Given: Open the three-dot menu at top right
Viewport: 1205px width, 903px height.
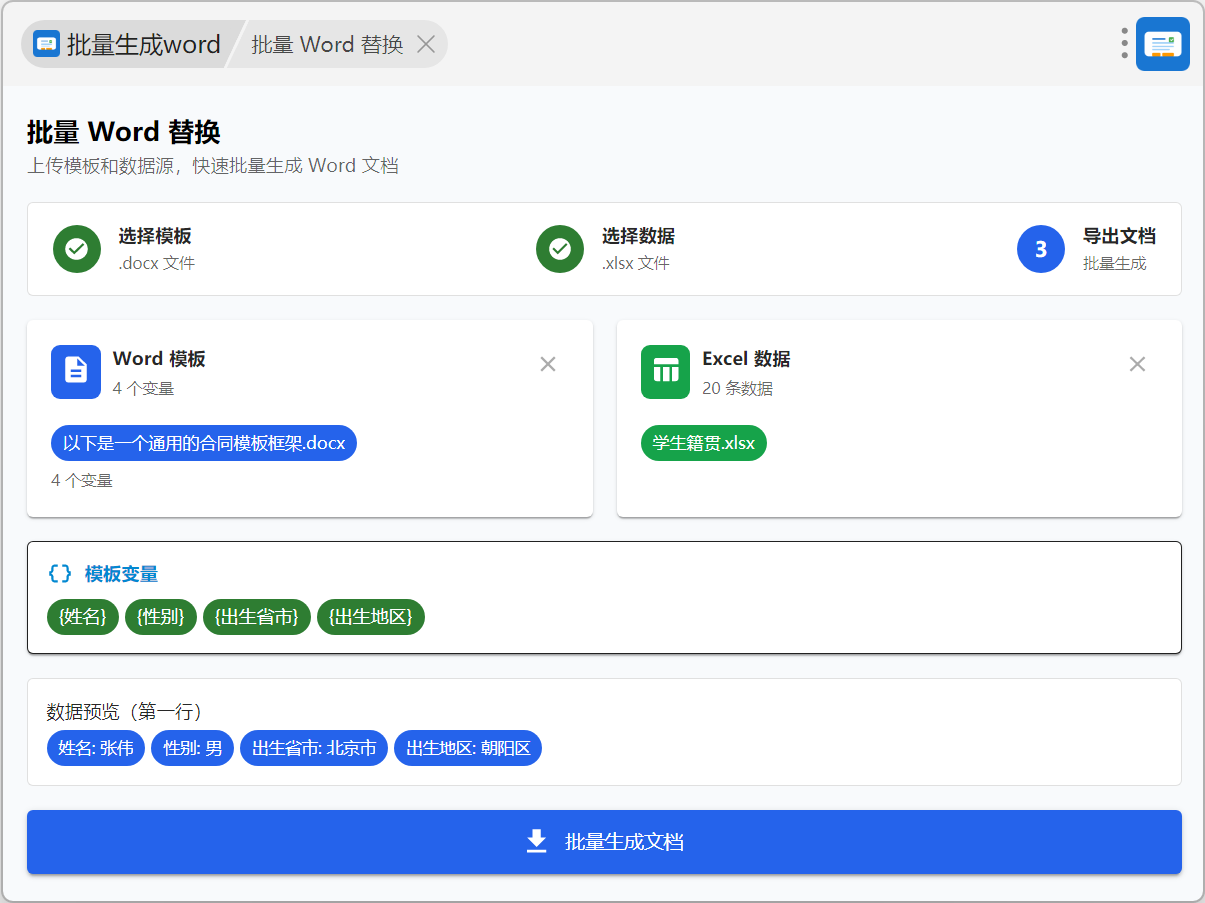Looking at the screenshot, I should (1124, 44).
